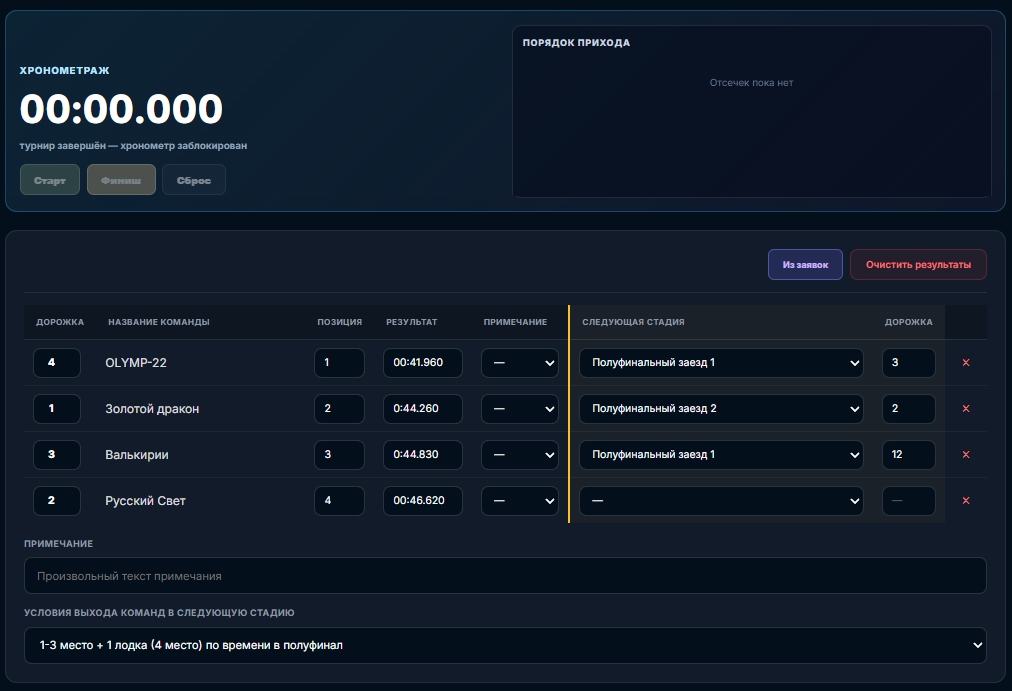
Task: Click the Из заявок button
Action: (805, 265)
